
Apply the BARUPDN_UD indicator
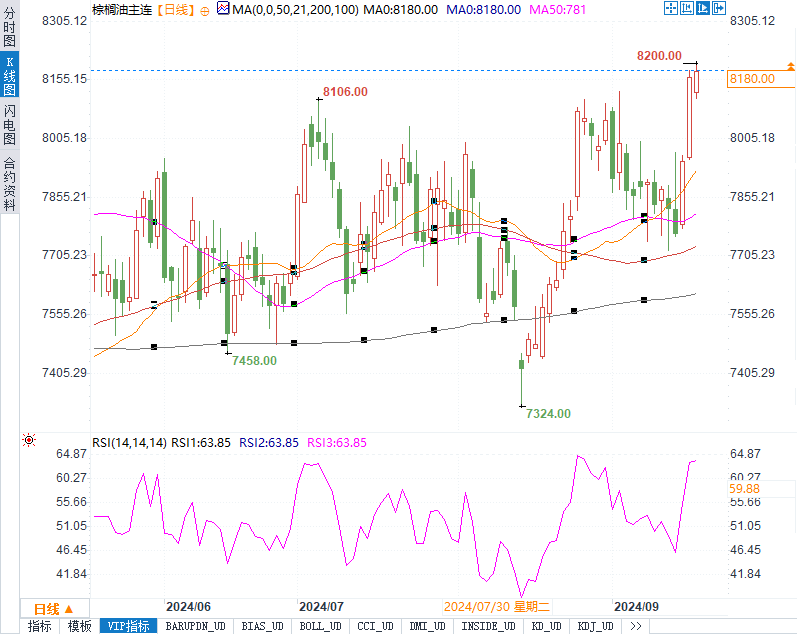(x=196, y=626)
